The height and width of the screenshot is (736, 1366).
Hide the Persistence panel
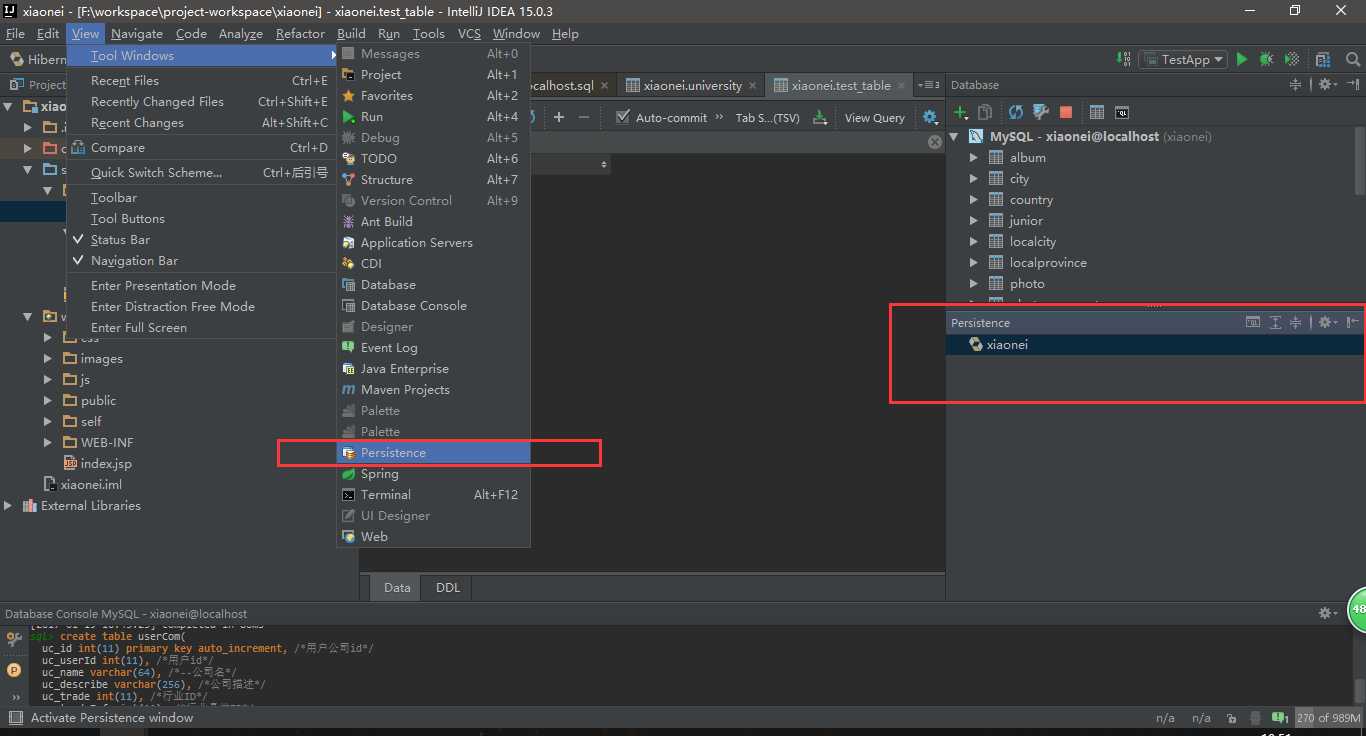click(1353, 322)
